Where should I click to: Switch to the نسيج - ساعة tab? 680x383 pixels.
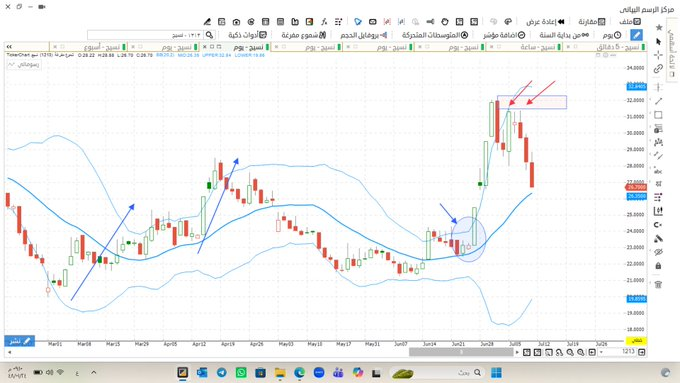pyautogui.click(x=524, y=47)
